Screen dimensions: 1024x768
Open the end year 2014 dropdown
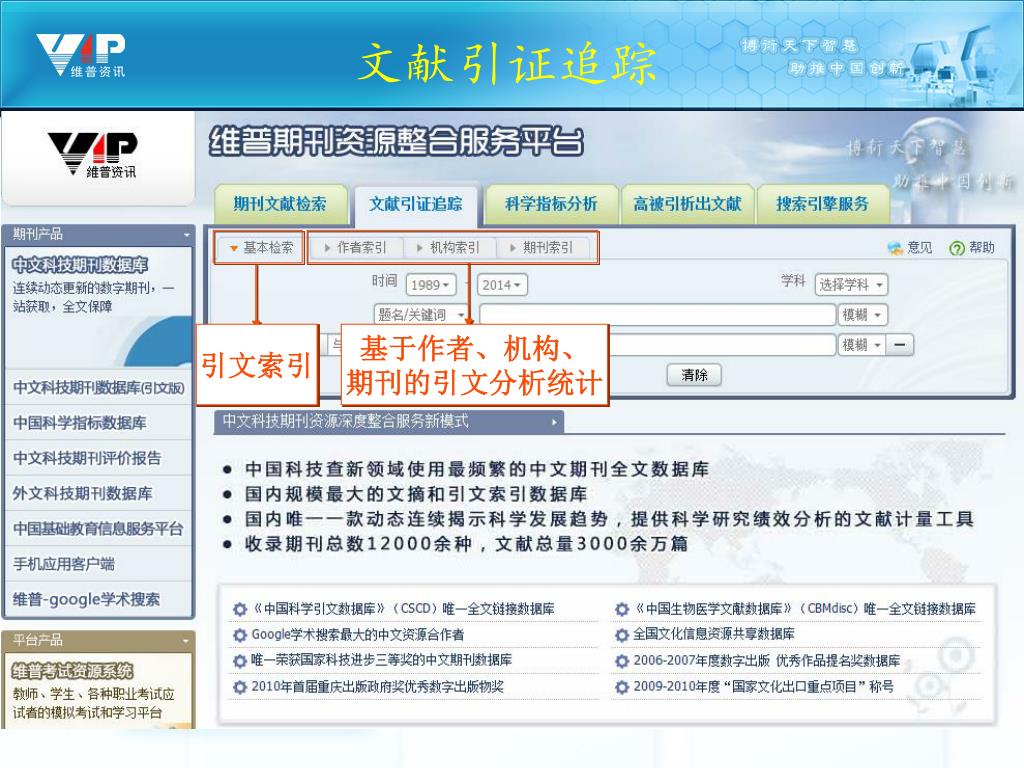[x=502, y=285]
